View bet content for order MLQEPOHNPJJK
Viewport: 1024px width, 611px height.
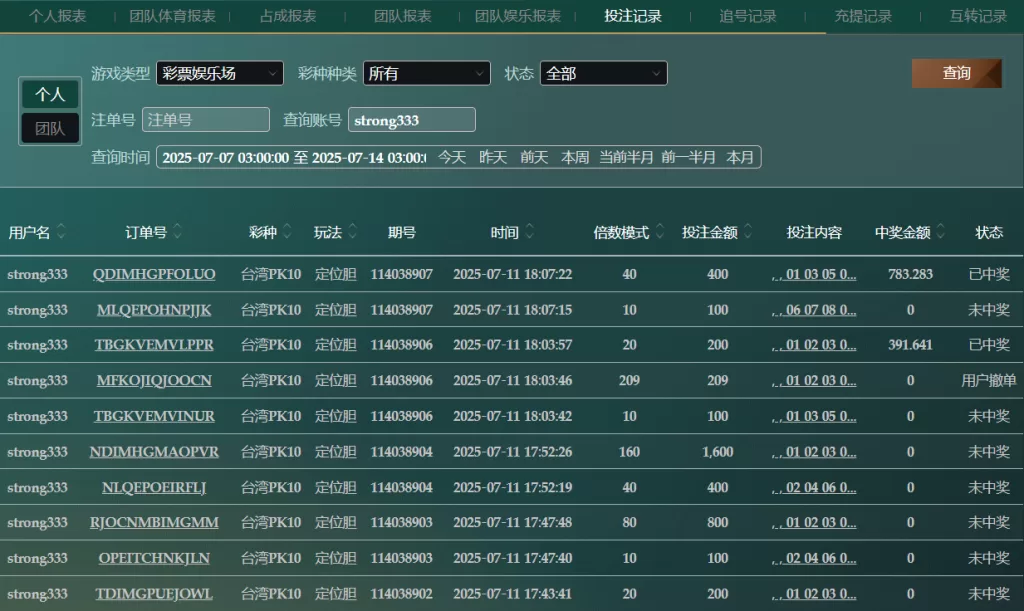pyautogui.click(x=814, y=310)
